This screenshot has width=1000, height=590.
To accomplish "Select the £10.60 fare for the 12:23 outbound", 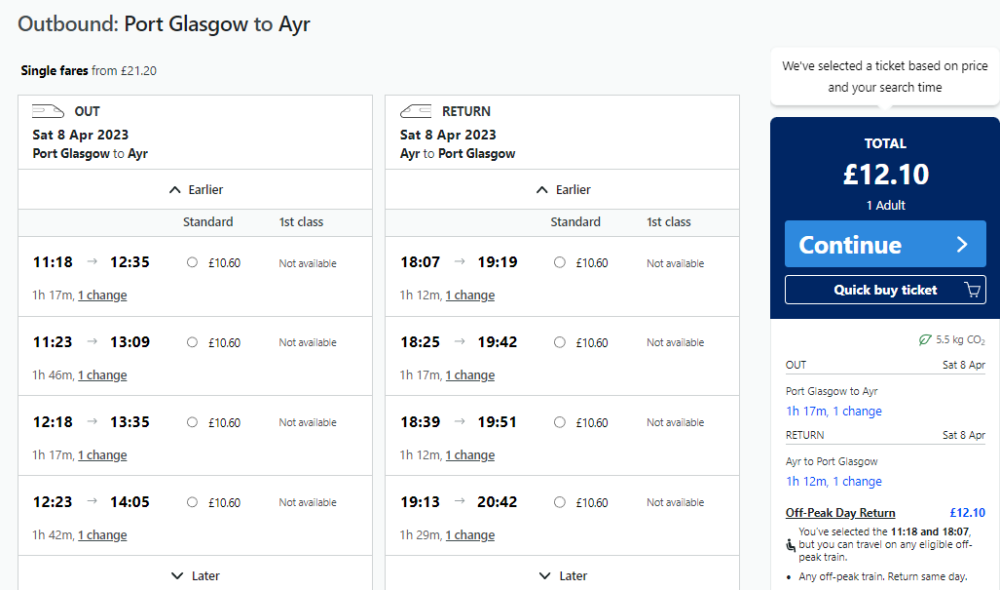I will [192, 502].
